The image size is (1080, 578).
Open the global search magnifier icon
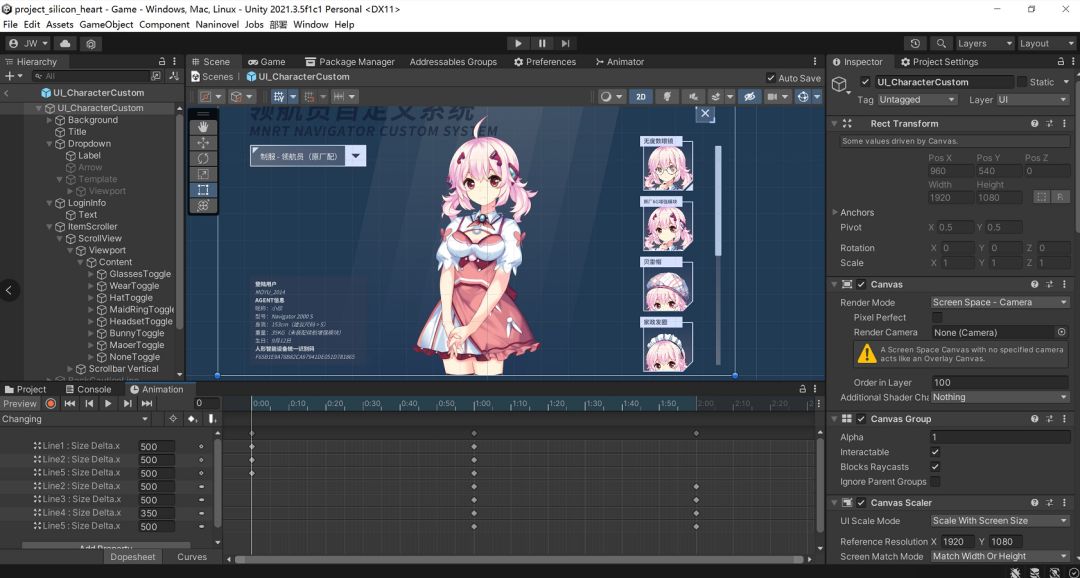941,43
